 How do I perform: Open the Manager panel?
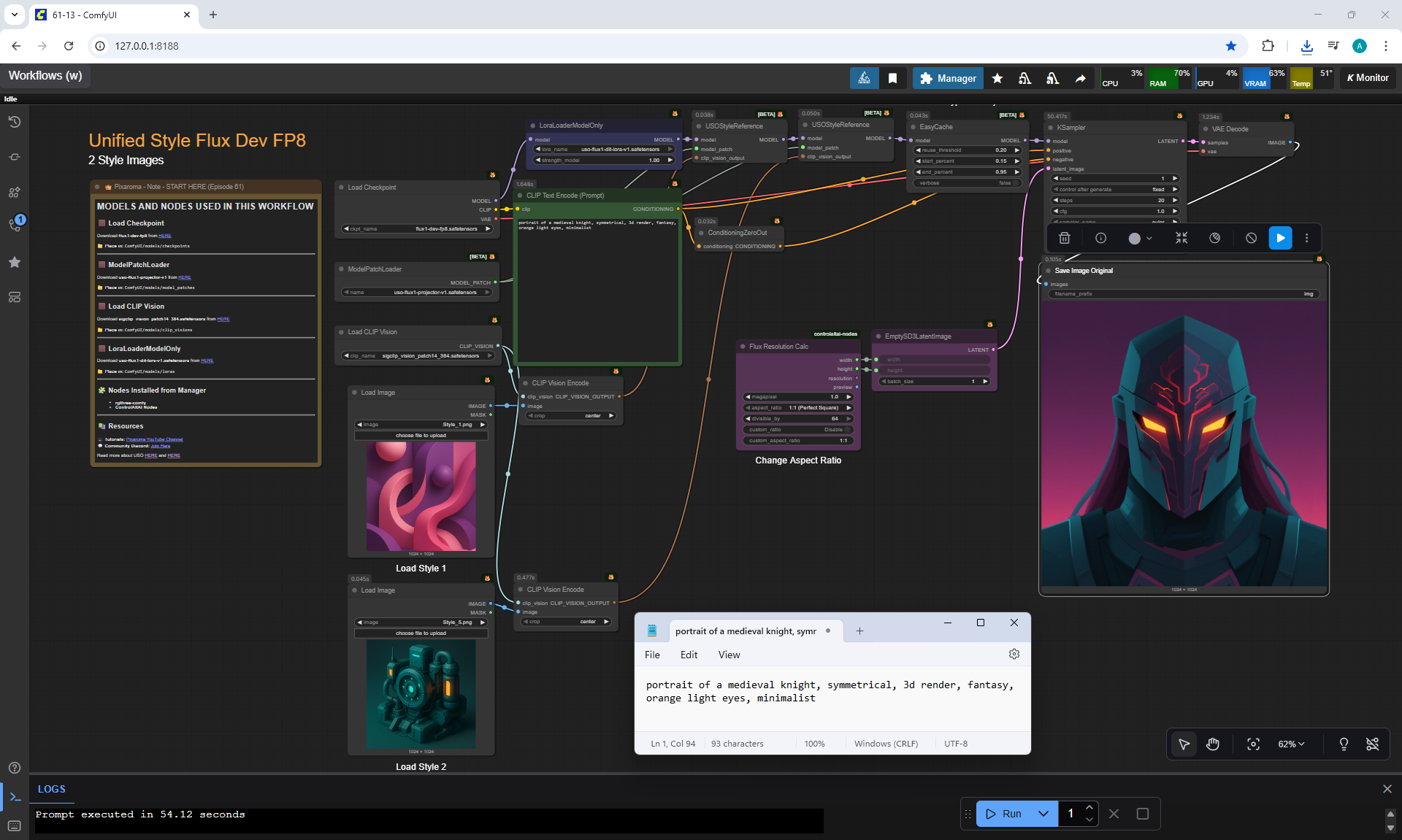point(948,78)
